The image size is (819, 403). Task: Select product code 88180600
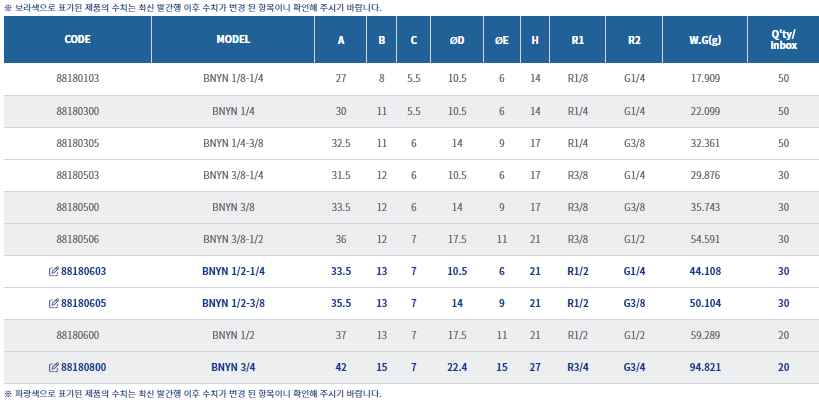(78, 336)
